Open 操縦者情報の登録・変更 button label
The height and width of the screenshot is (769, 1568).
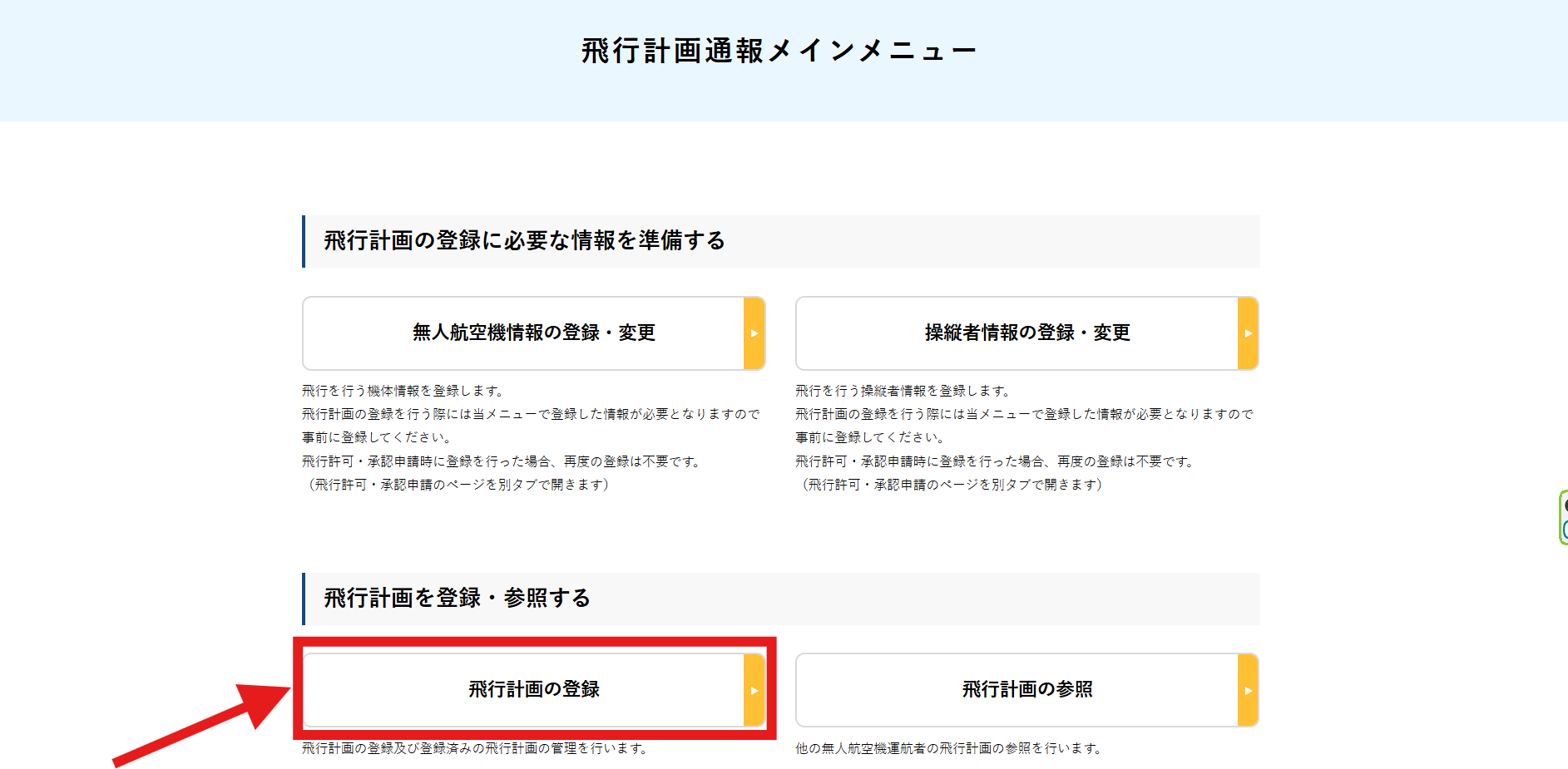(x=1026, y=333)
